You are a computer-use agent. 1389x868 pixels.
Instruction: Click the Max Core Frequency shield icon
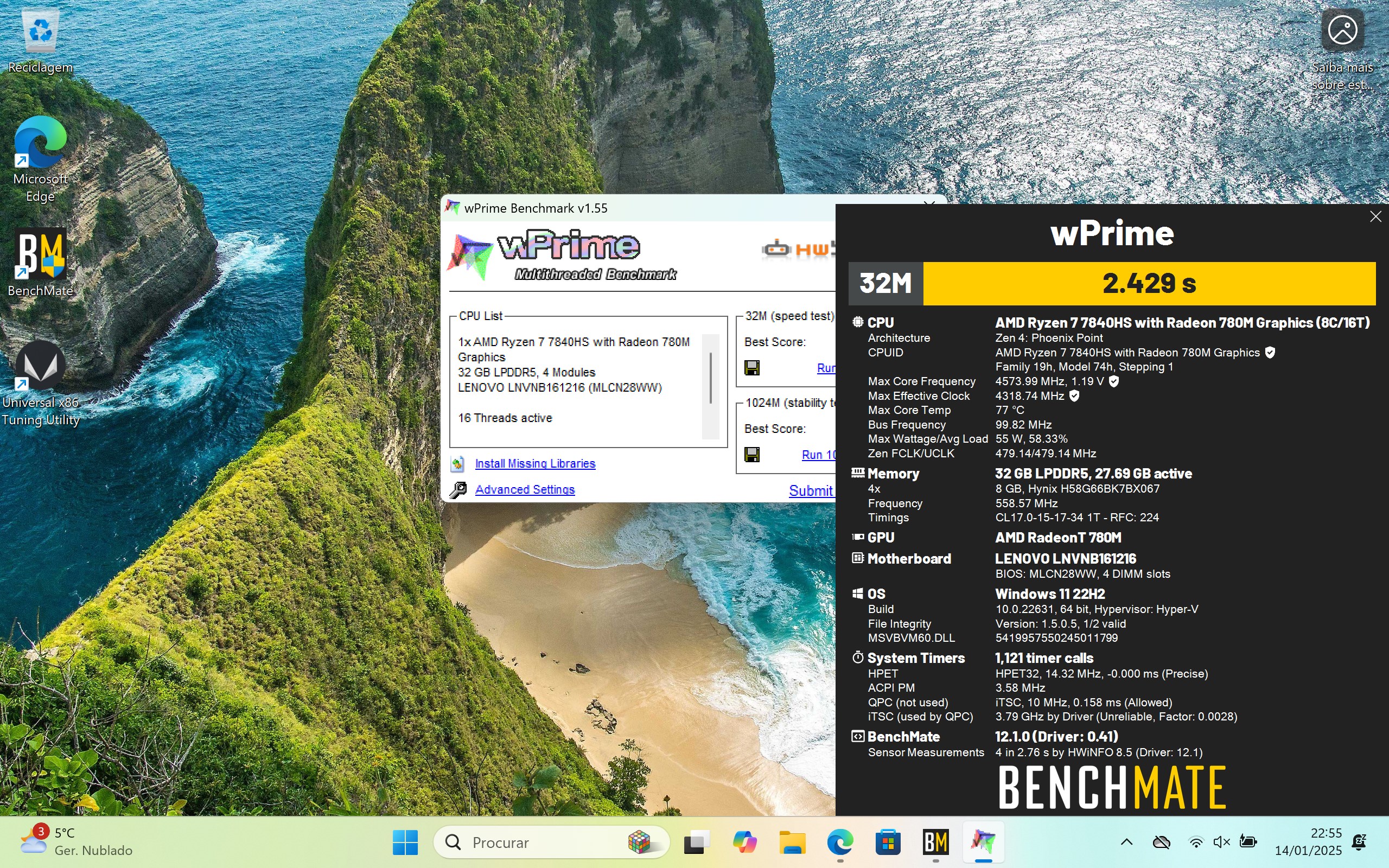click(x=1113, y=381)
